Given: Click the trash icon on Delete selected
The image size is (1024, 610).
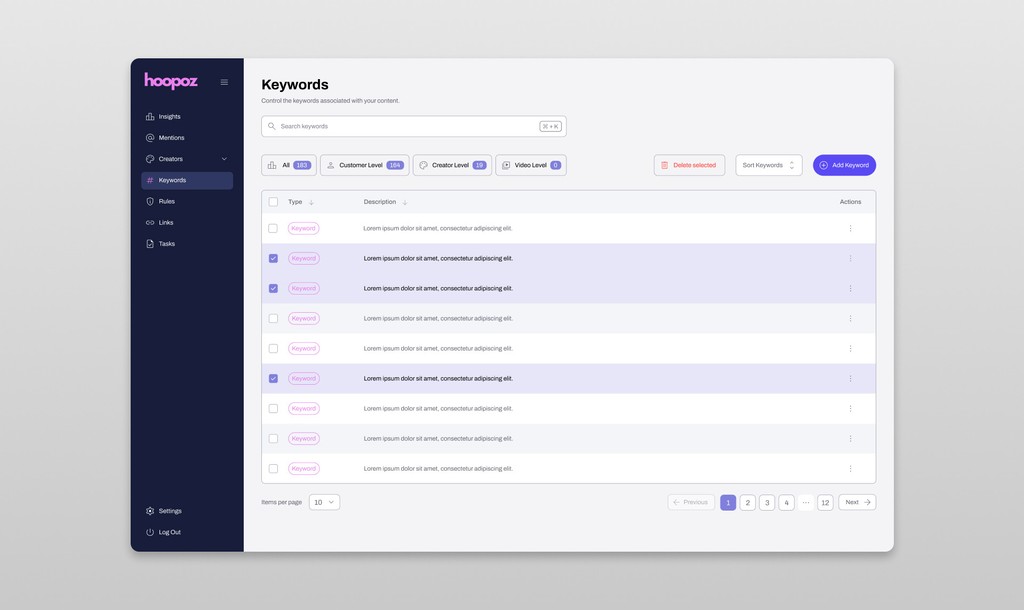Looking at the screenshot, I should pos(663,164).
